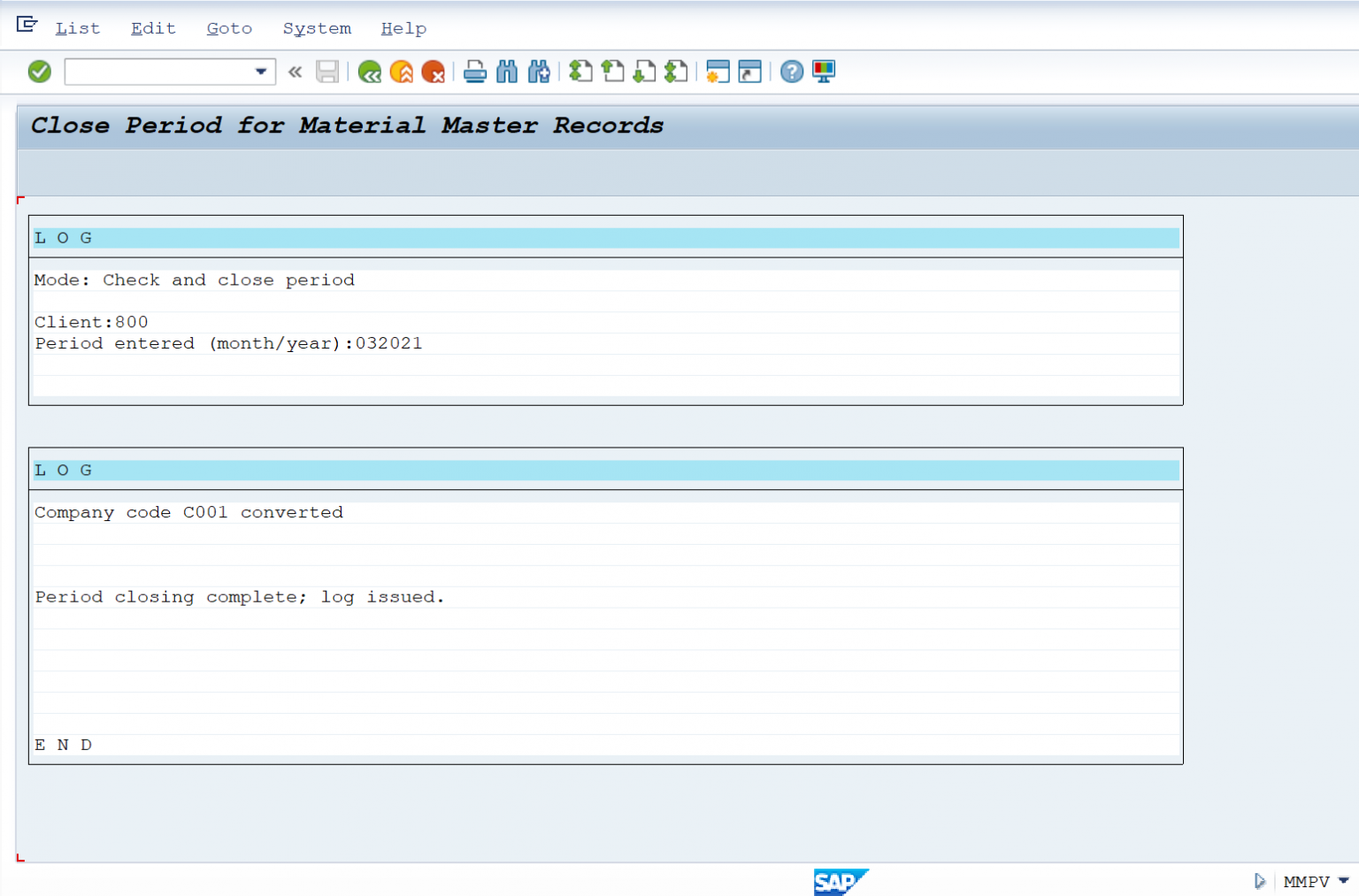The image size is (1359, 896).
Task: Open the command field history dropdown
Action: [260, 71]
